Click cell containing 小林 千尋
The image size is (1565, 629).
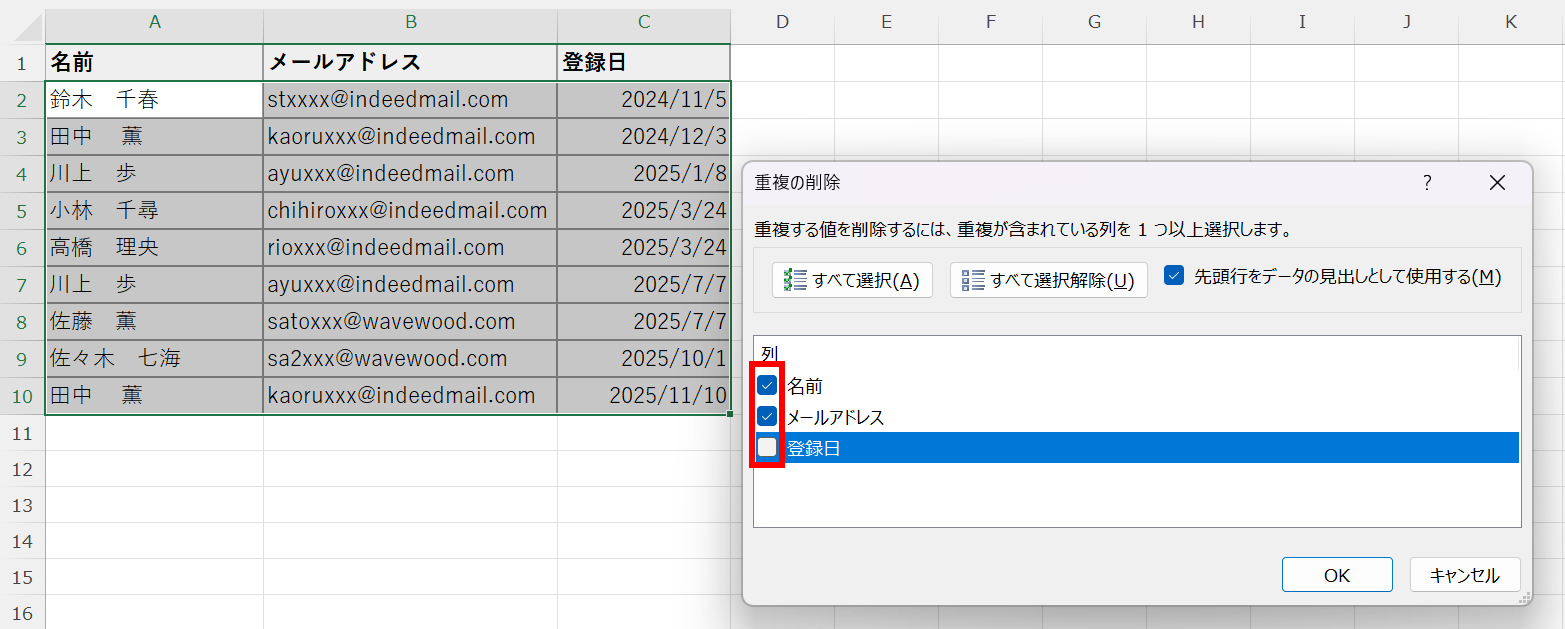click(x=155, y=211)
